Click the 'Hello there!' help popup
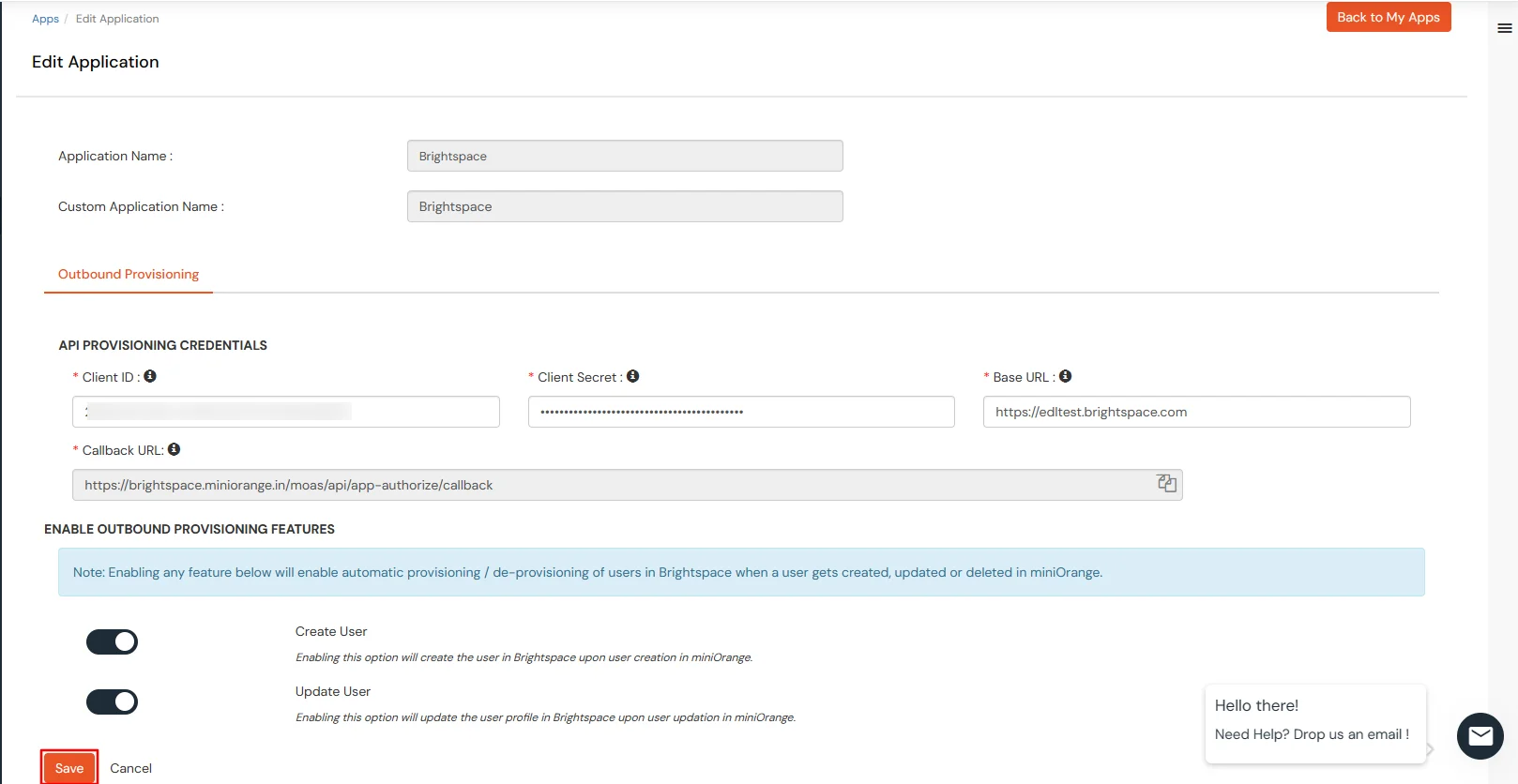1518x784 pixels. point(1315,723)
